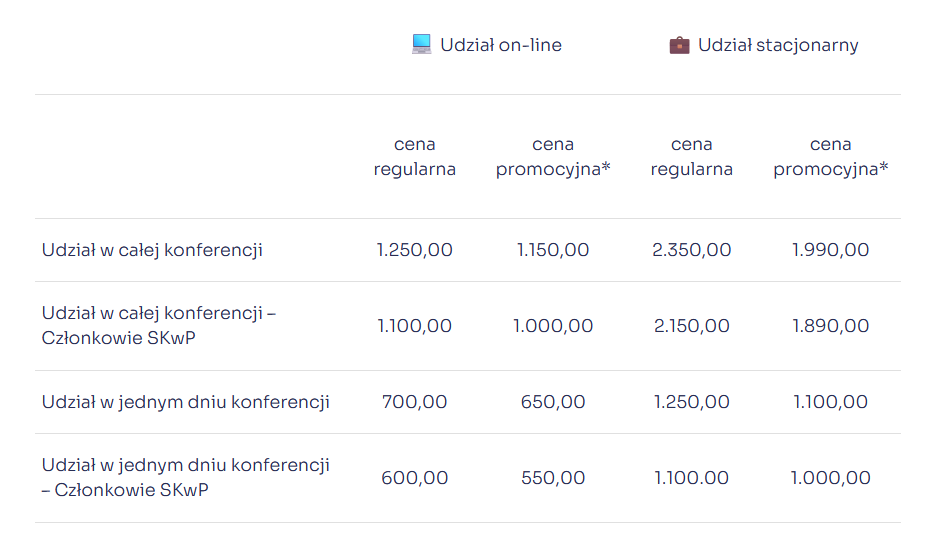Click the one-day Członkowie SKwP row label
This screenshot has width=942, height=540.
[186, 478]
